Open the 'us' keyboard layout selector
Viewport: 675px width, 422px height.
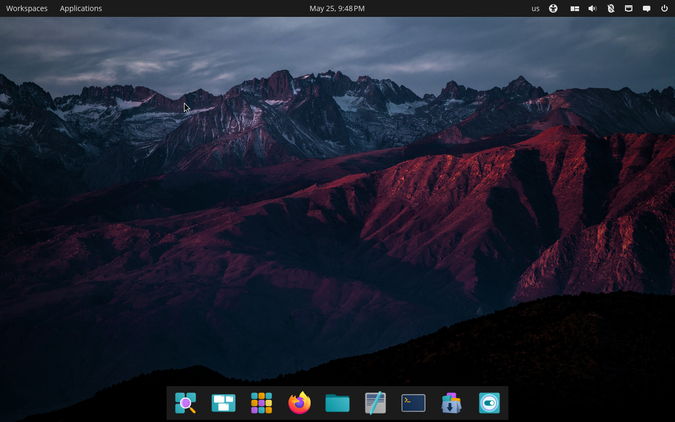(535, 8)
